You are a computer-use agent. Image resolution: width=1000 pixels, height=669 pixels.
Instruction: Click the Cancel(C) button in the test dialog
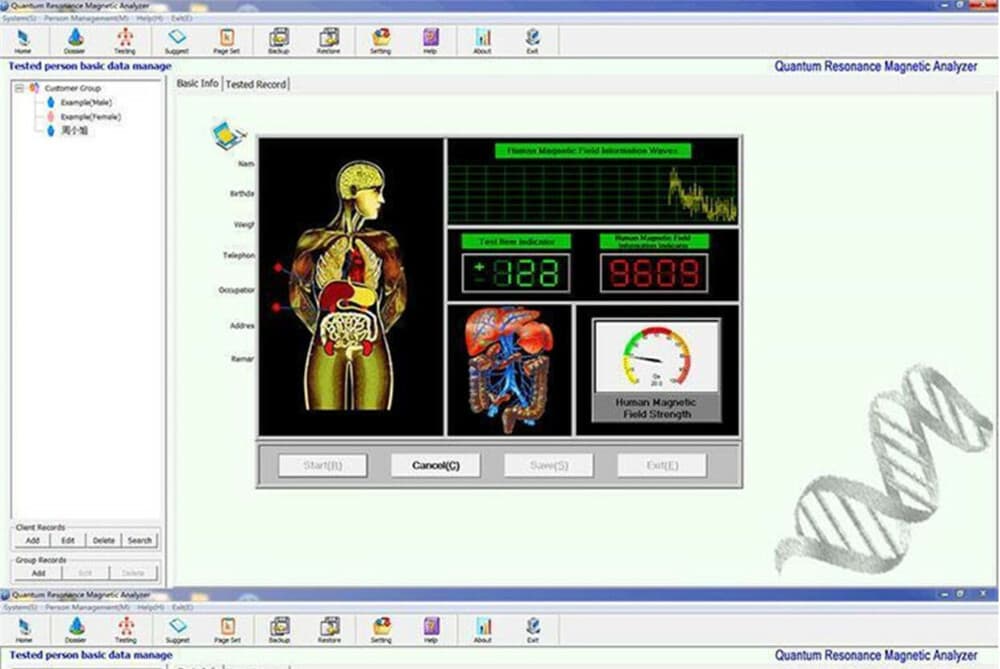coord(436,465)
